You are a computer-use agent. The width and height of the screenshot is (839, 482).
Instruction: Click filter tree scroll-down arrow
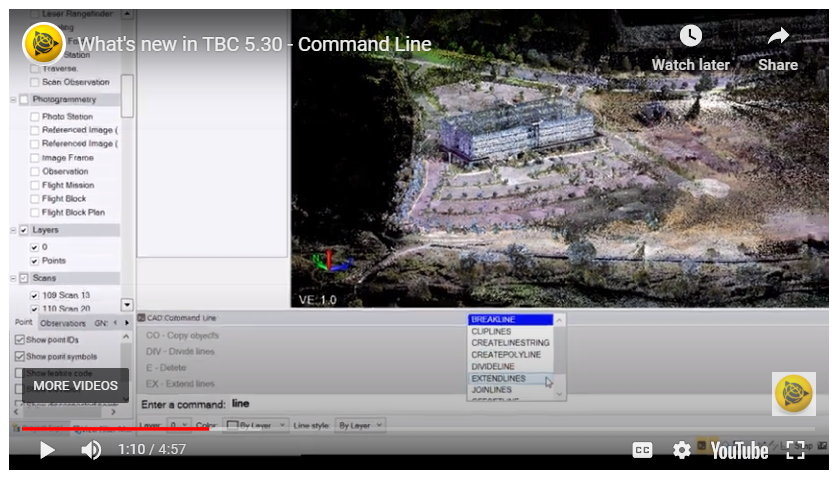127,305
